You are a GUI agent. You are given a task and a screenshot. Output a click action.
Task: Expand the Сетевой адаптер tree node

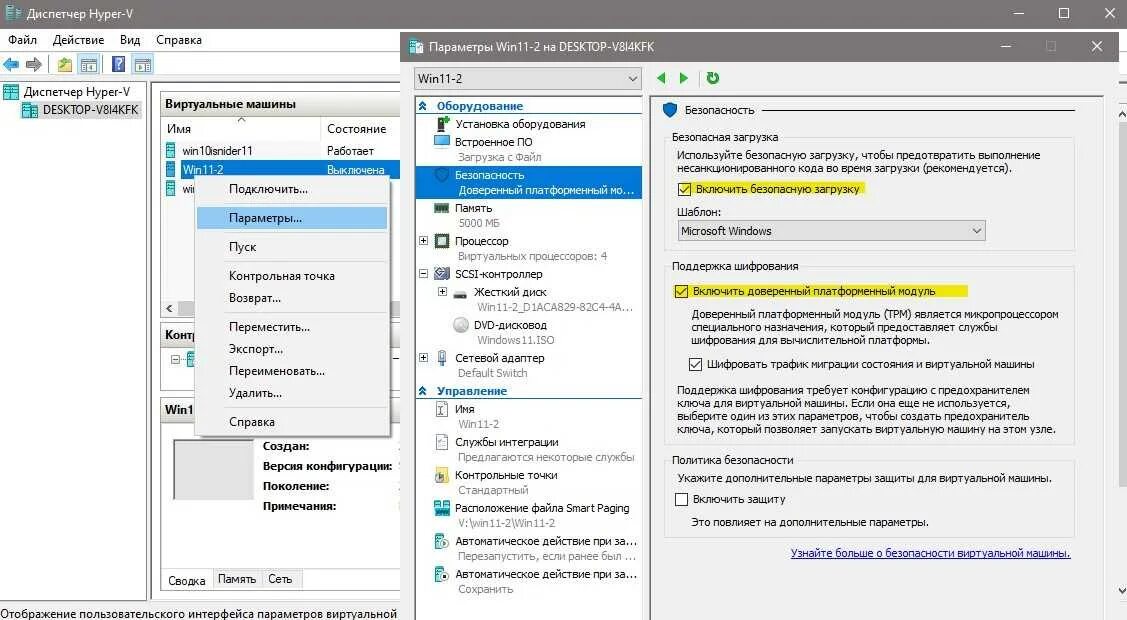(423, 358)
